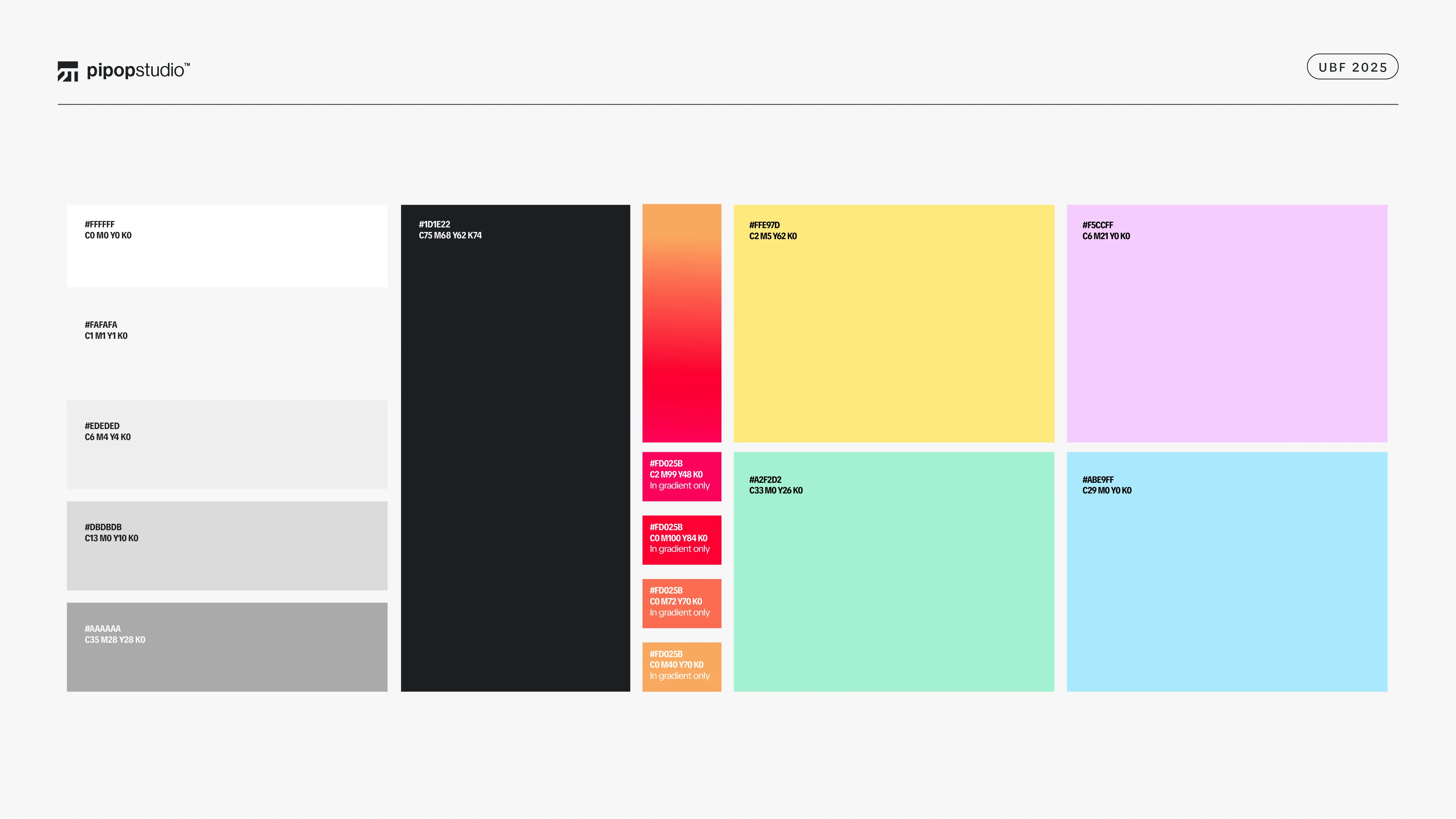This screenshot has width=1456, height=819.
Task: Click the trademark symbol next to pipopstudio
Action: tap(188, 64)
